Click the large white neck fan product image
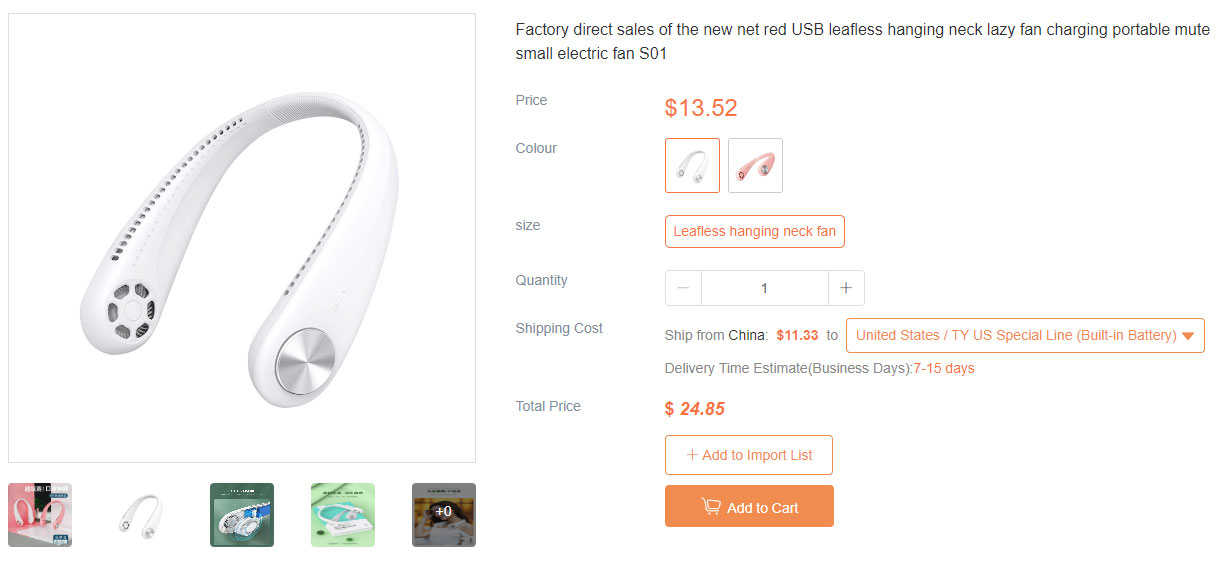This screenshot has width=1226, height=564. 242,238
